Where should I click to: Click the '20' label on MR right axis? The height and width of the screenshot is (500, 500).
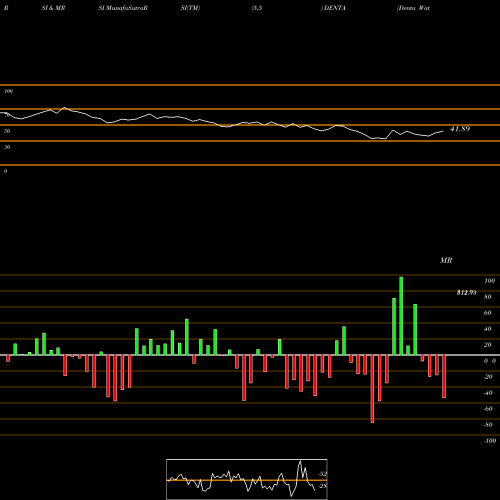click(488, 345)
